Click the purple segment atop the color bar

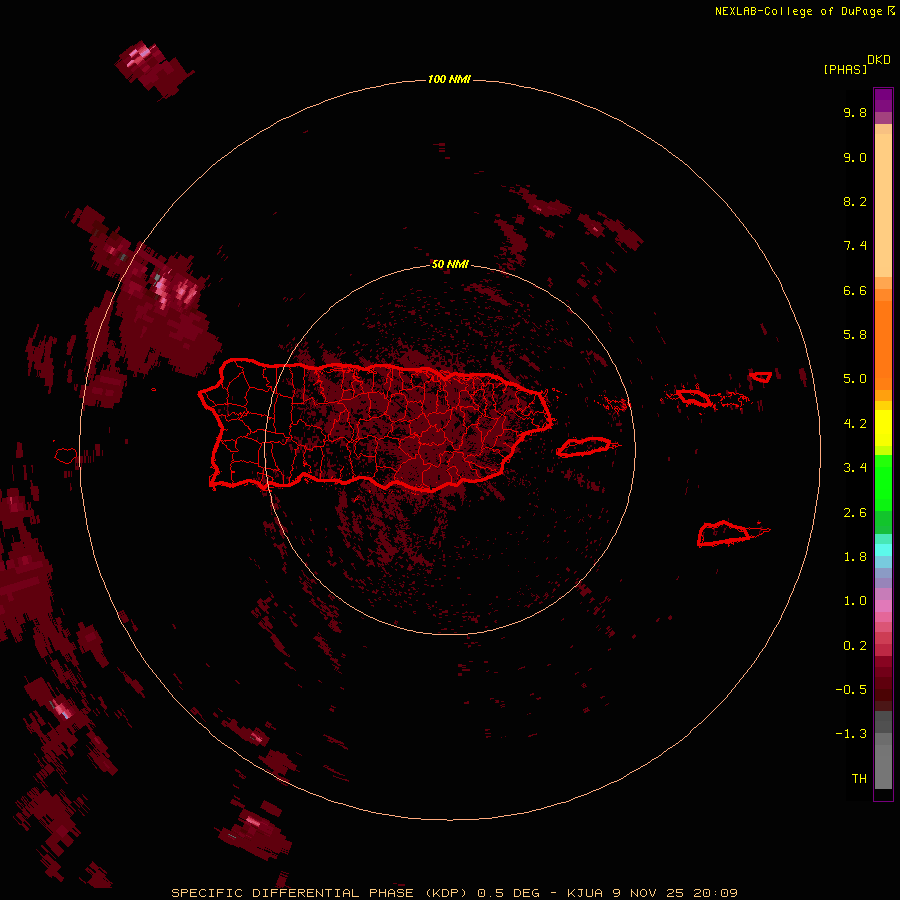[x=883, y=100]
